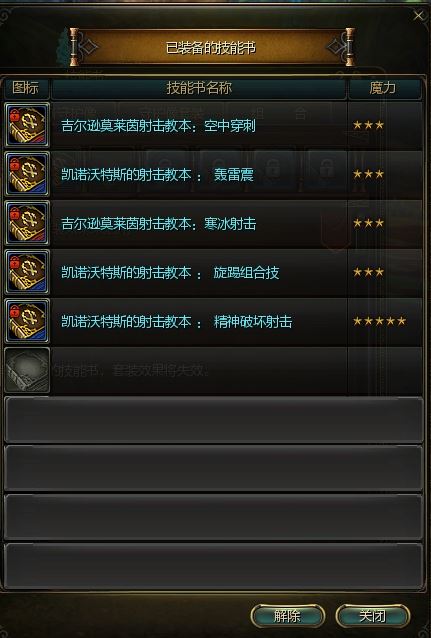Close the window with the X icon

(418, 16)
